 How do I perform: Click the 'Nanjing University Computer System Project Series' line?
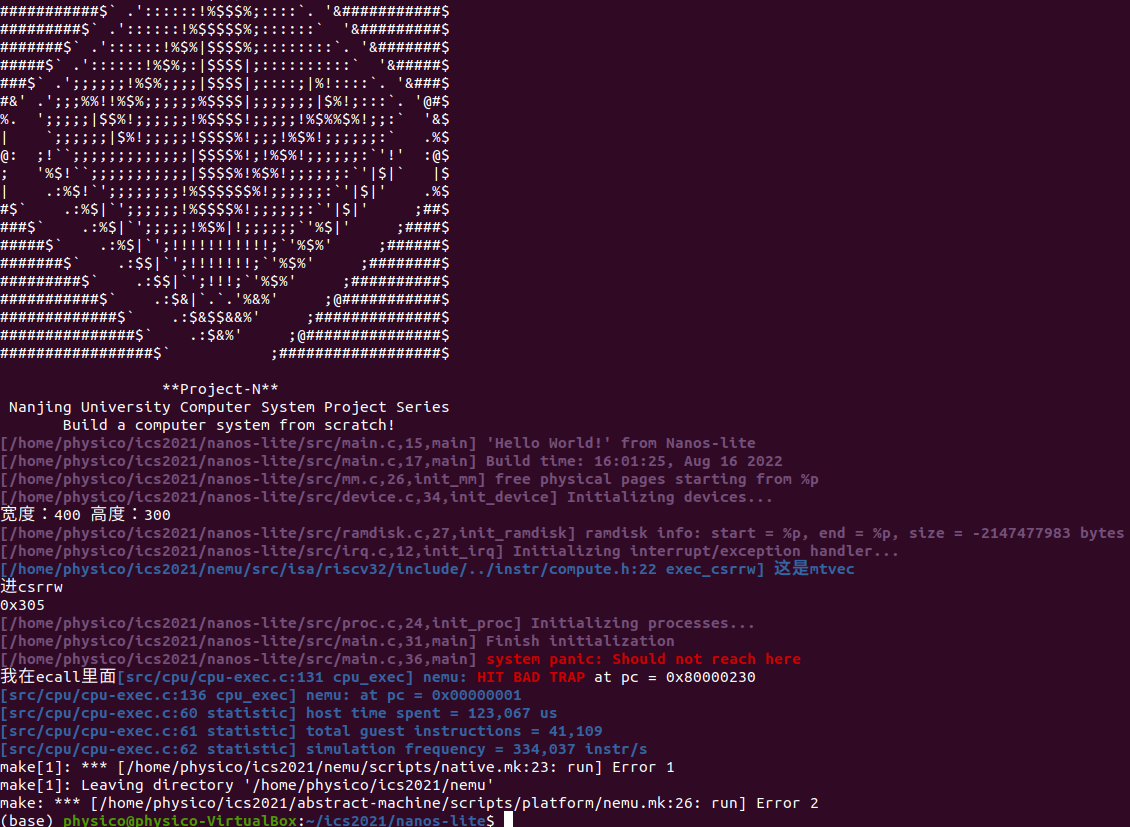(x=229, y=407)
